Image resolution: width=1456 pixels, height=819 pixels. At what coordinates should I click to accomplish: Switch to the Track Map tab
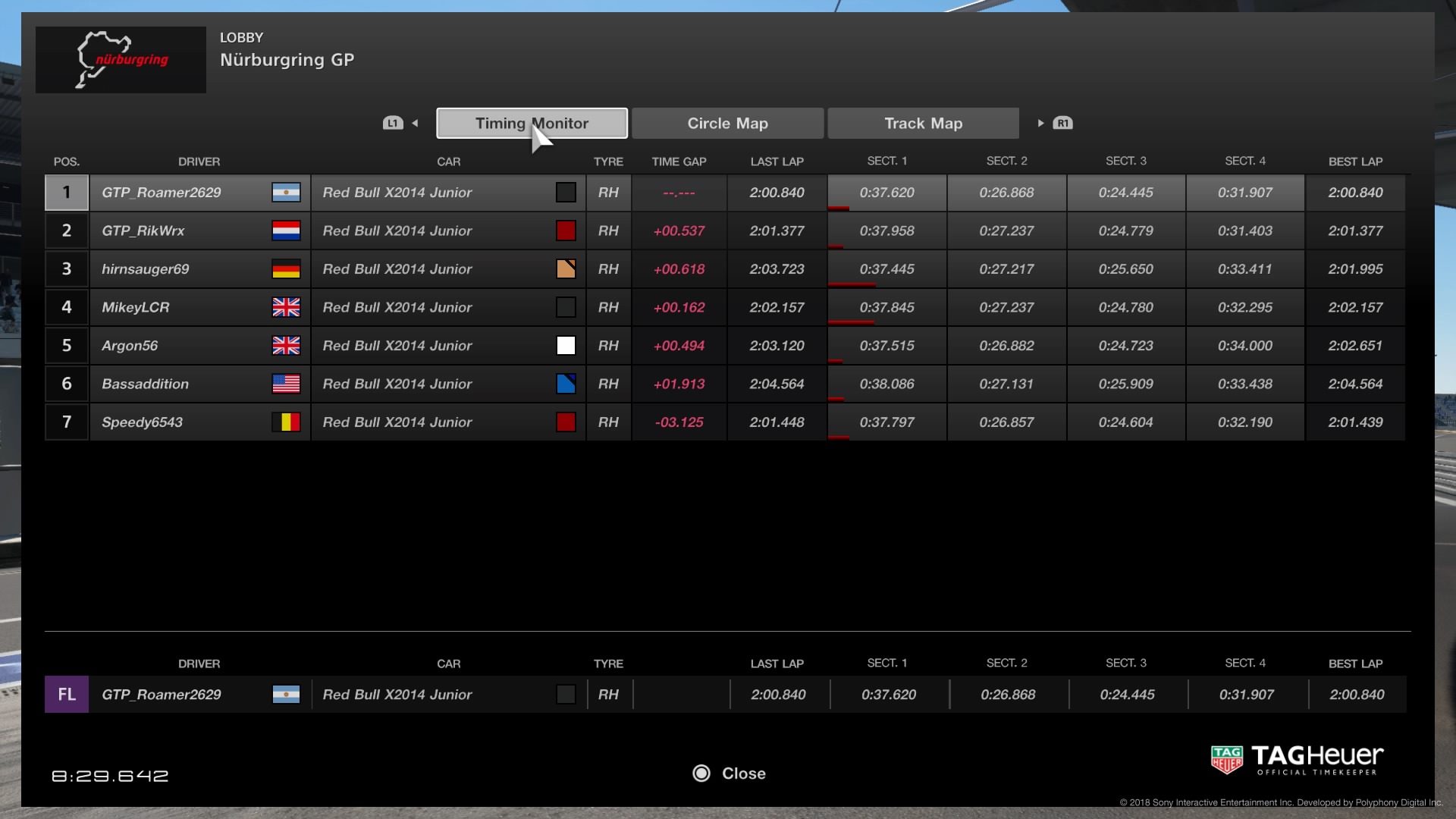(x=923, y=123)
